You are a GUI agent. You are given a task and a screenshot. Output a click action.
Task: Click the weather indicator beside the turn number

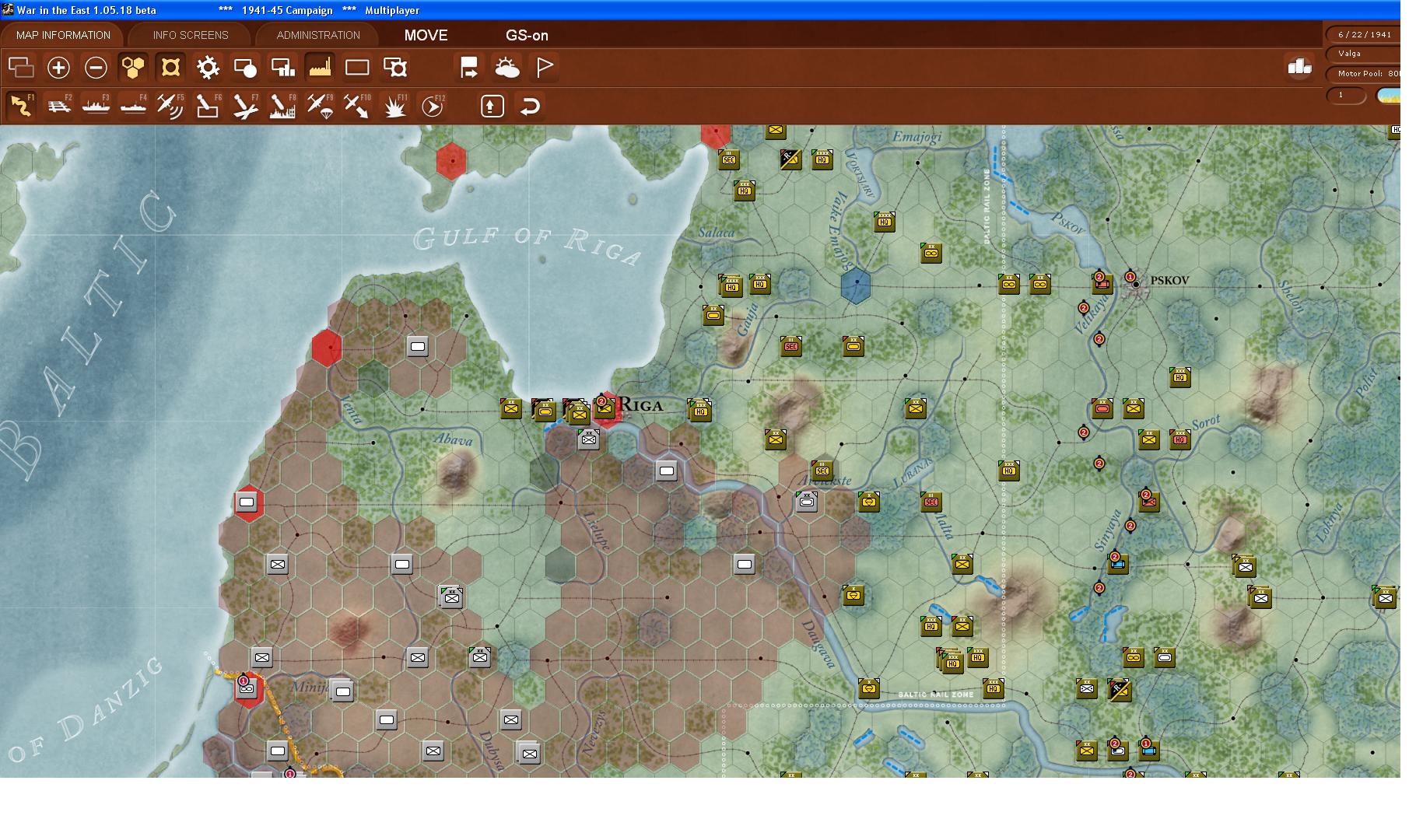click(1389, 96)
